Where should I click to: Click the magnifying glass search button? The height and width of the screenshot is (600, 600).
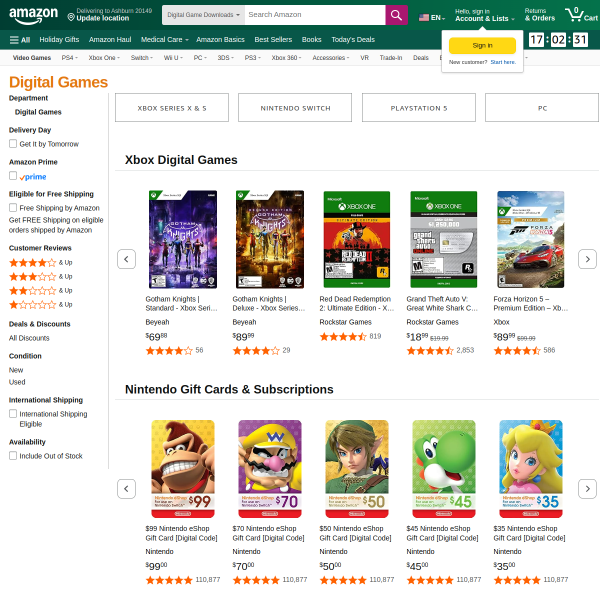[396, 15]
